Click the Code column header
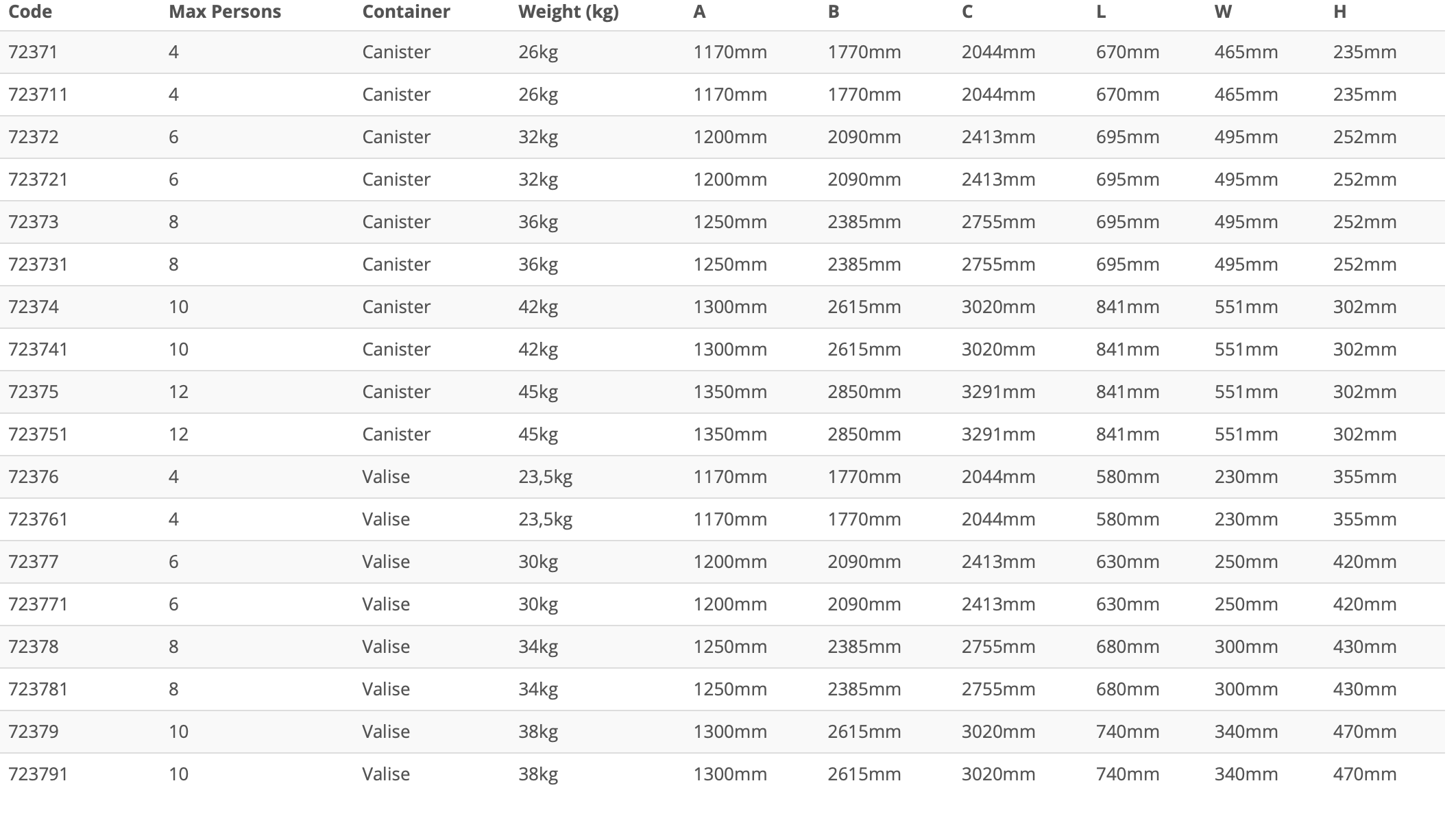Screen dimensions: 1456x829 point(30,12)
